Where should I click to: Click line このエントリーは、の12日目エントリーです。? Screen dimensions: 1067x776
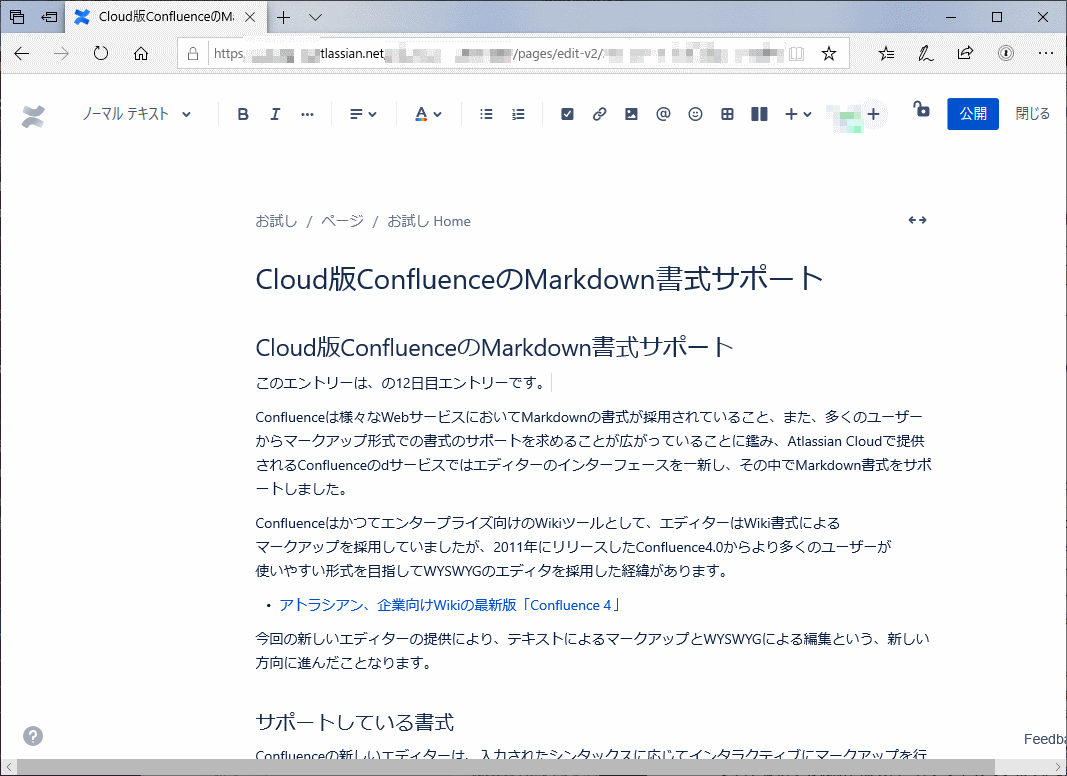(x=402, y=383)
